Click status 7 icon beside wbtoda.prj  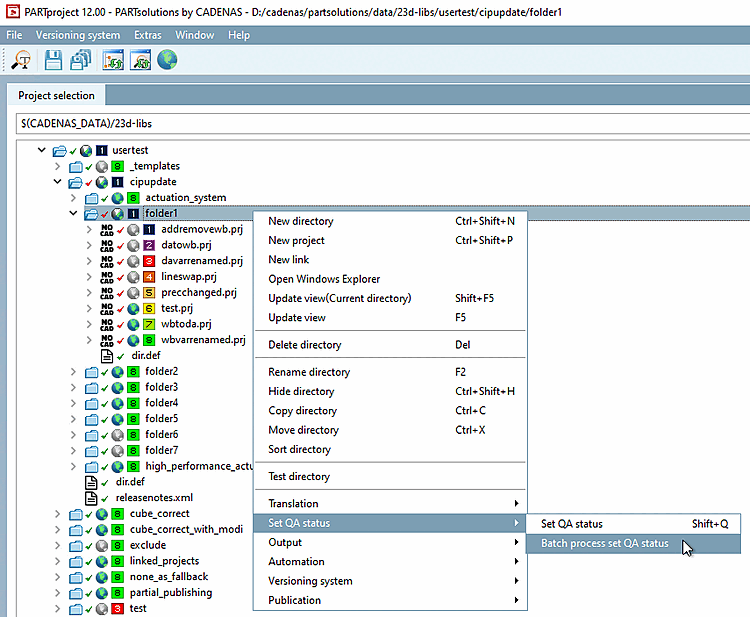point(149,324)
